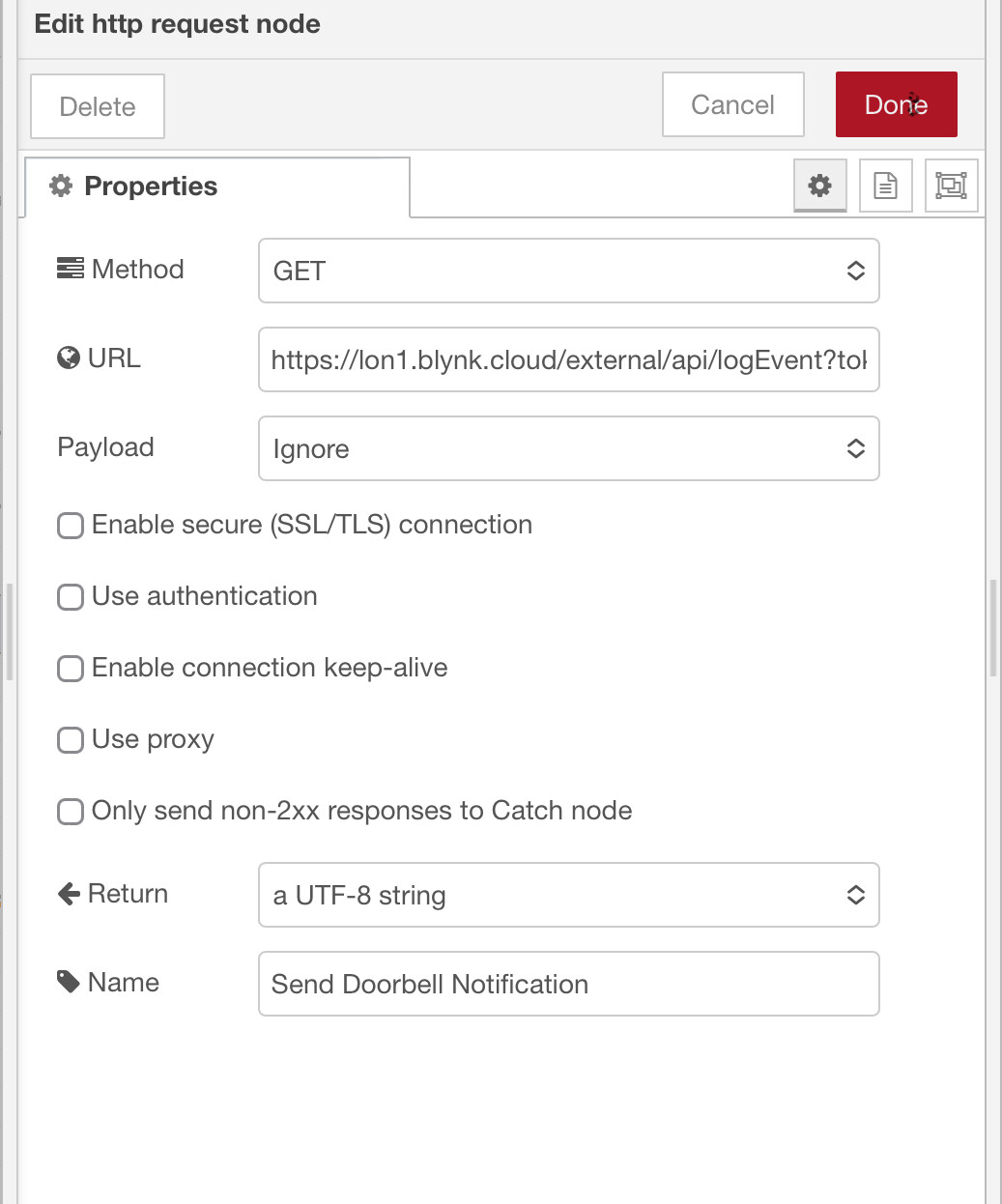Click into the URL input field
The width and height of the screenshot is (1002, 1204).
coord(568,359)
